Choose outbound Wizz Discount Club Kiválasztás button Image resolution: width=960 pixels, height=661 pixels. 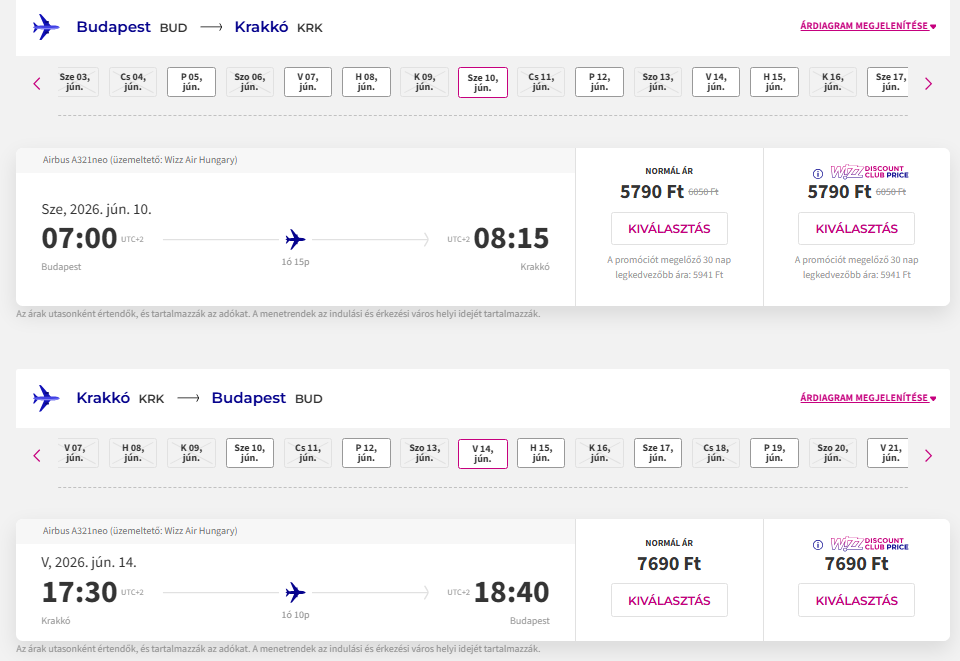[856, 228]
